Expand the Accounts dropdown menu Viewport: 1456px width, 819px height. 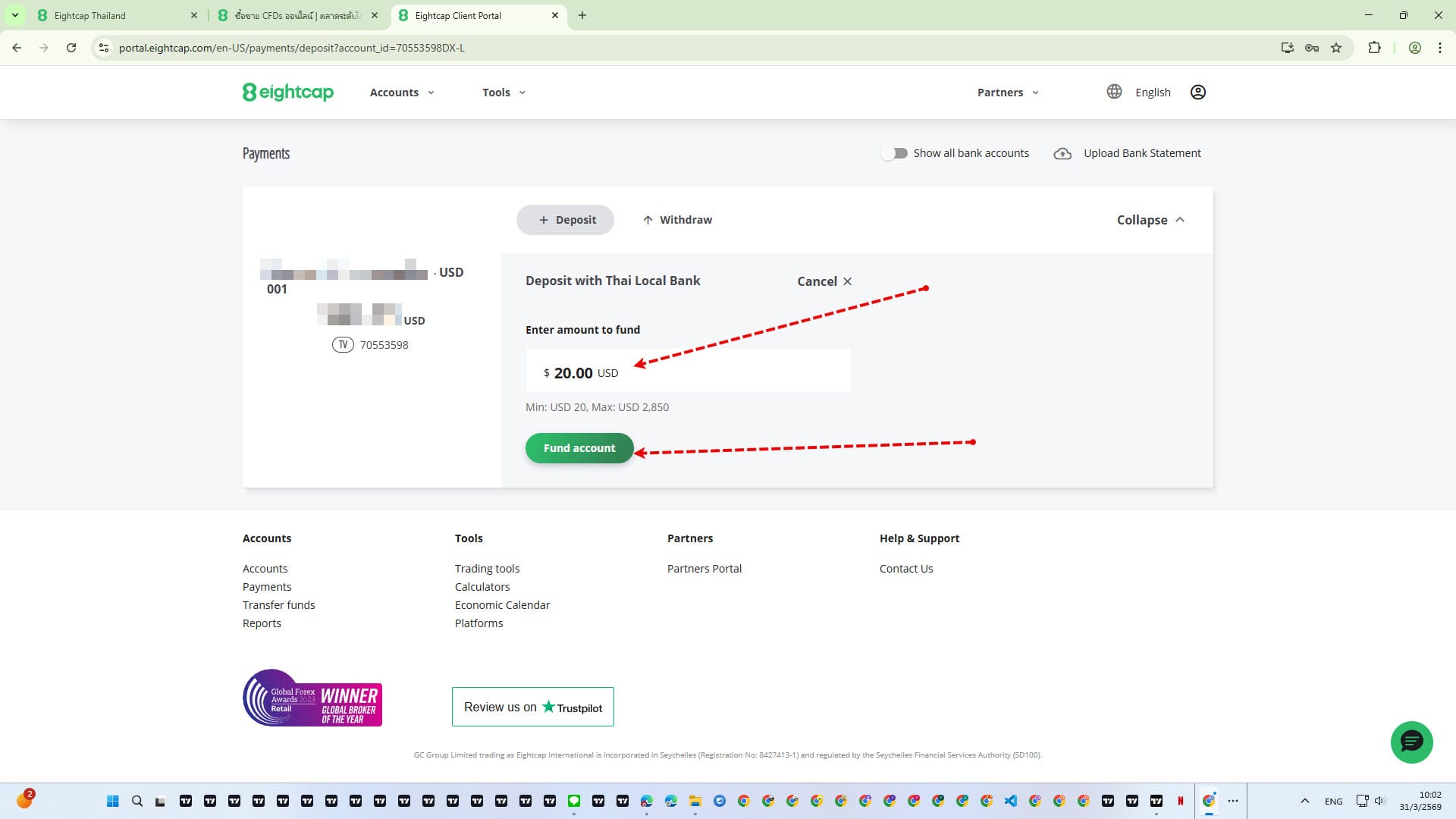pos(402,93)
